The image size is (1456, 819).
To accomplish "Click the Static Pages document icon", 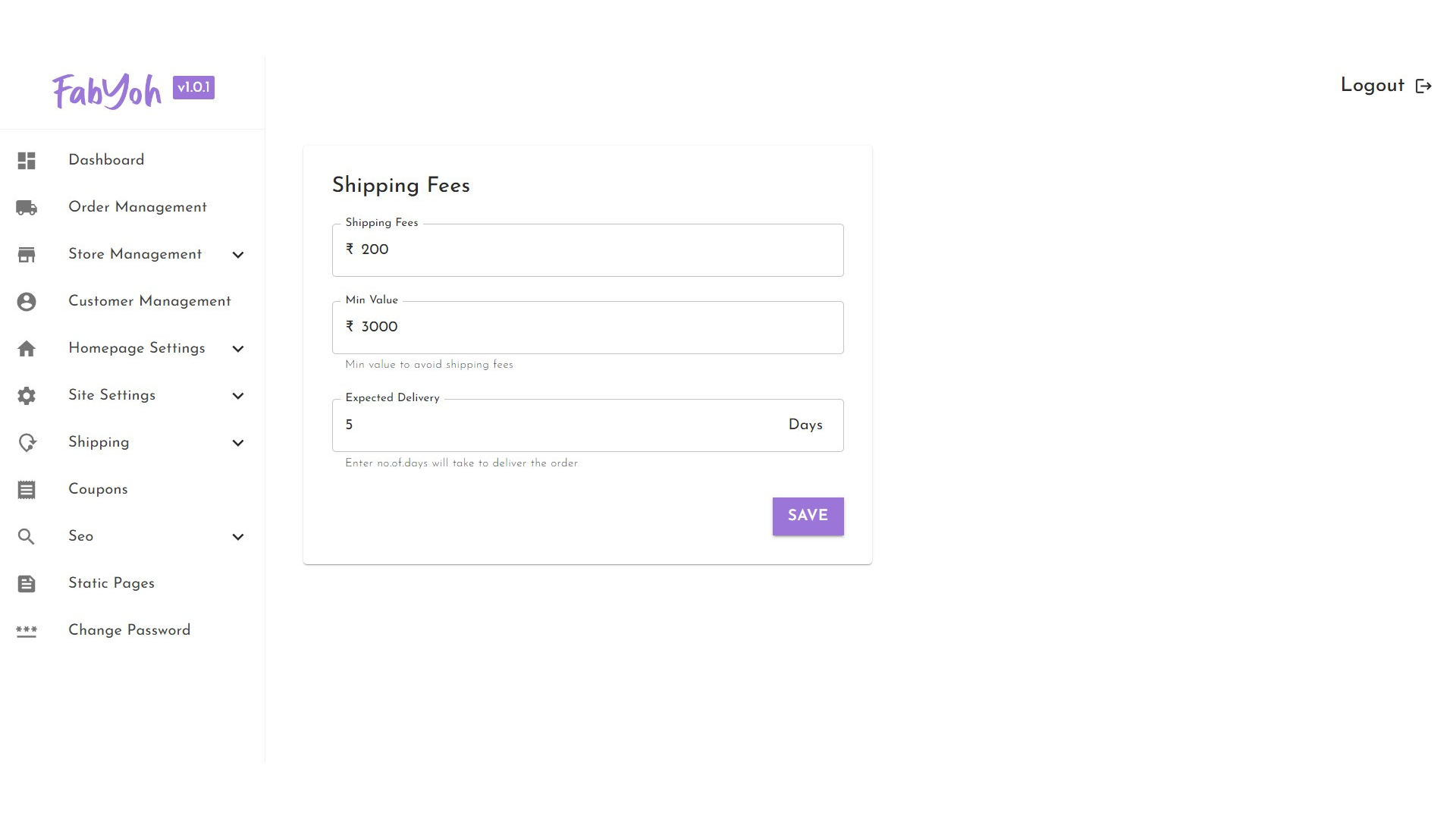I will [27, 584].
